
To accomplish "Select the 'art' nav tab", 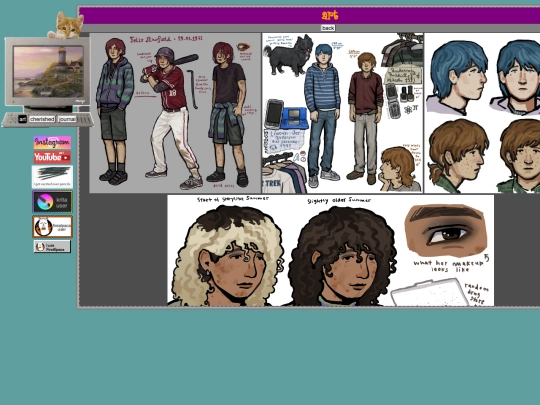I will (22, 119).
